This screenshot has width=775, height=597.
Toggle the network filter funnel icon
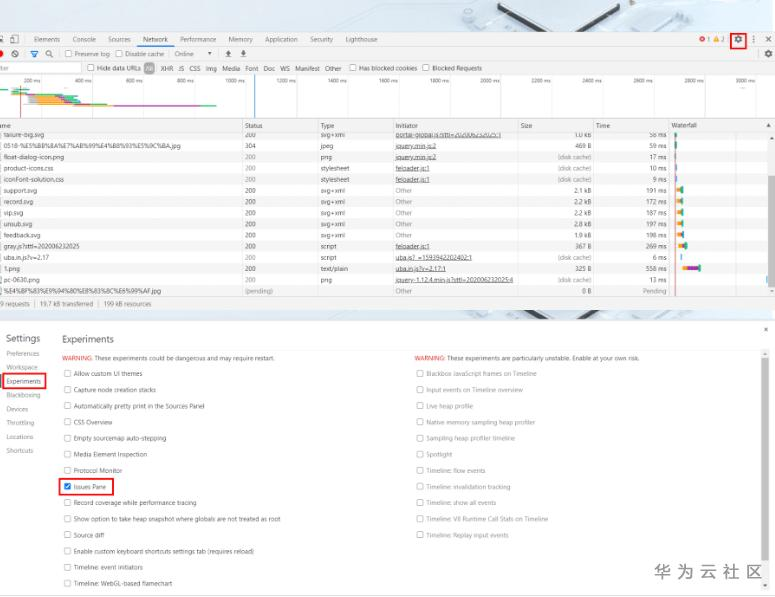point(34,54)
